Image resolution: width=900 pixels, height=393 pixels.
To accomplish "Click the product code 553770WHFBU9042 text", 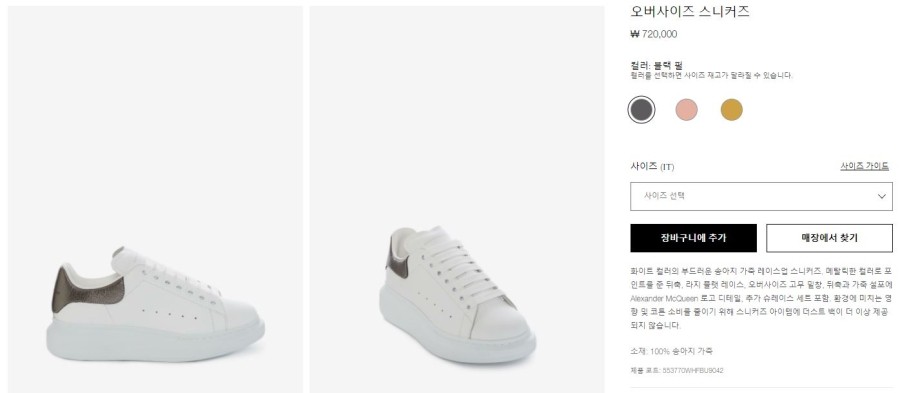I will [677, 371].
